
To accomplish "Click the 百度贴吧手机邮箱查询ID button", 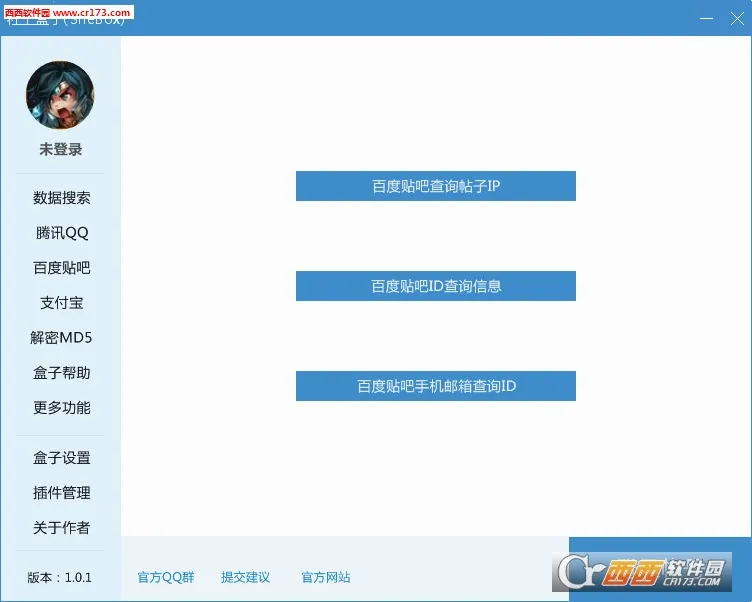I will click(435, 386).
